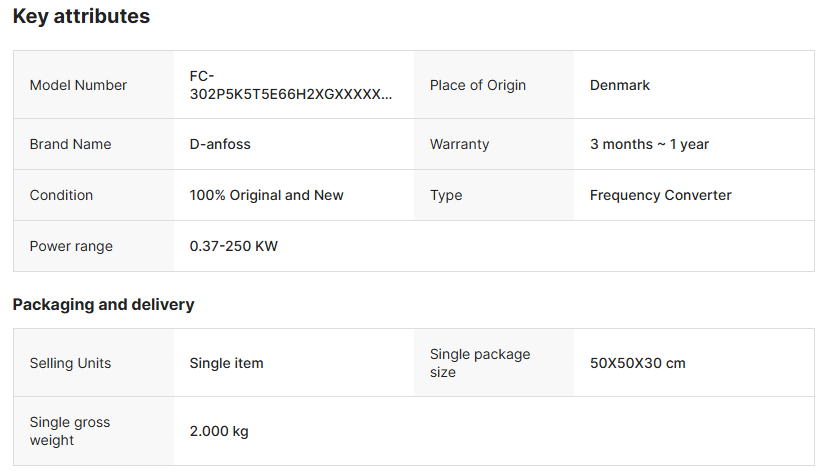Select the D-anfoss brand value
The image size is (828, 476).
220,145
